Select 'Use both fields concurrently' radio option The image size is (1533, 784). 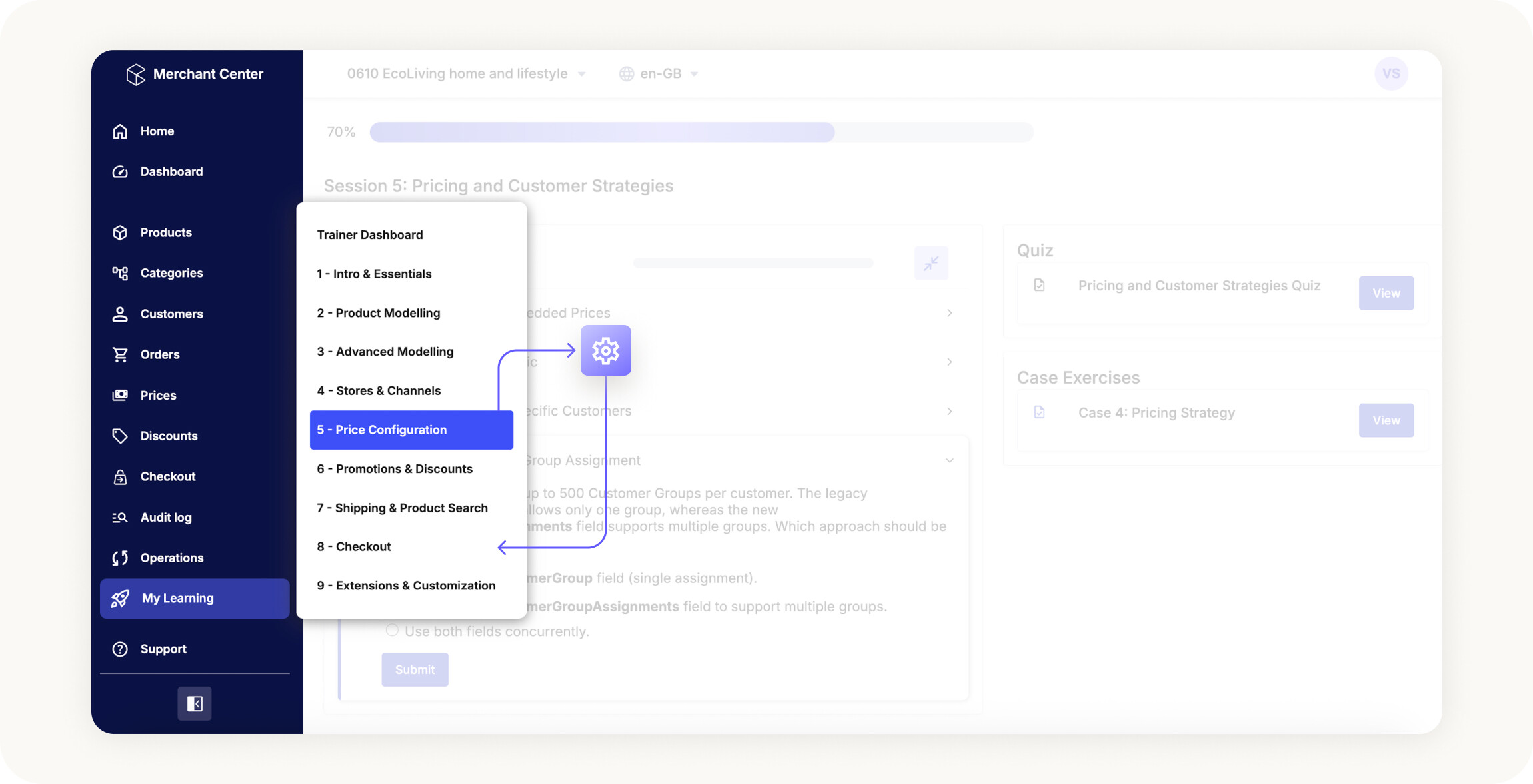392,630
